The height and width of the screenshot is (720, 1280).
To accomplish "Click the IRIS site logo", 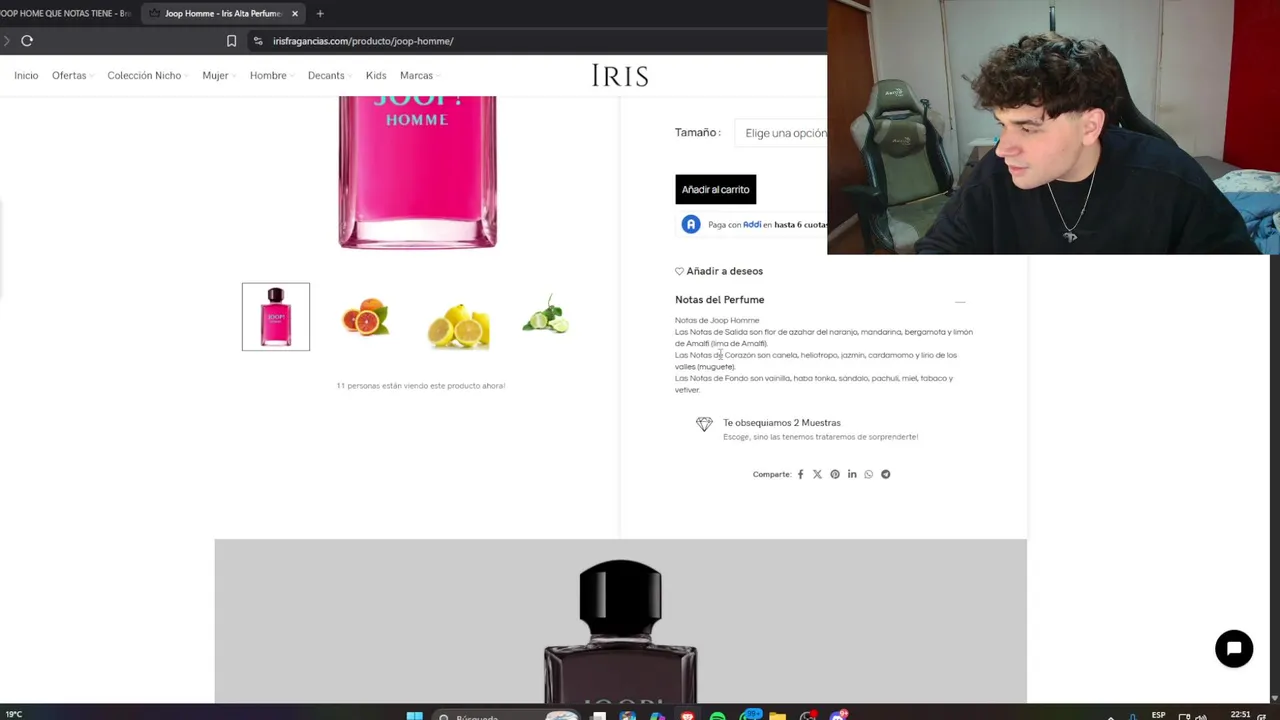I will click(x=620, y=75).
